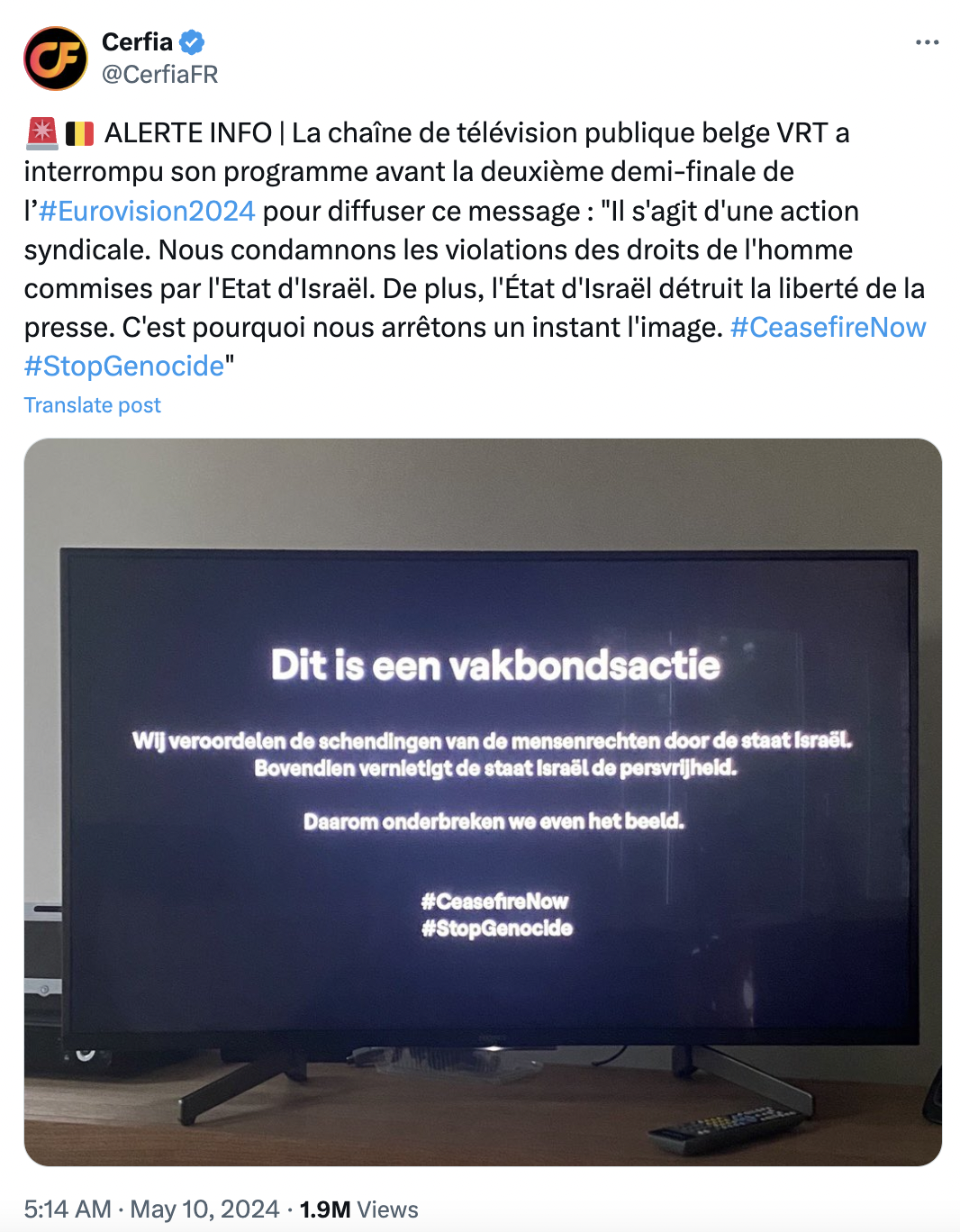Screen dimensions: 960x1232
Task: Click the 5:14 AM May 10, 2024 timestamp
Action: click(x=151, y=1209)
